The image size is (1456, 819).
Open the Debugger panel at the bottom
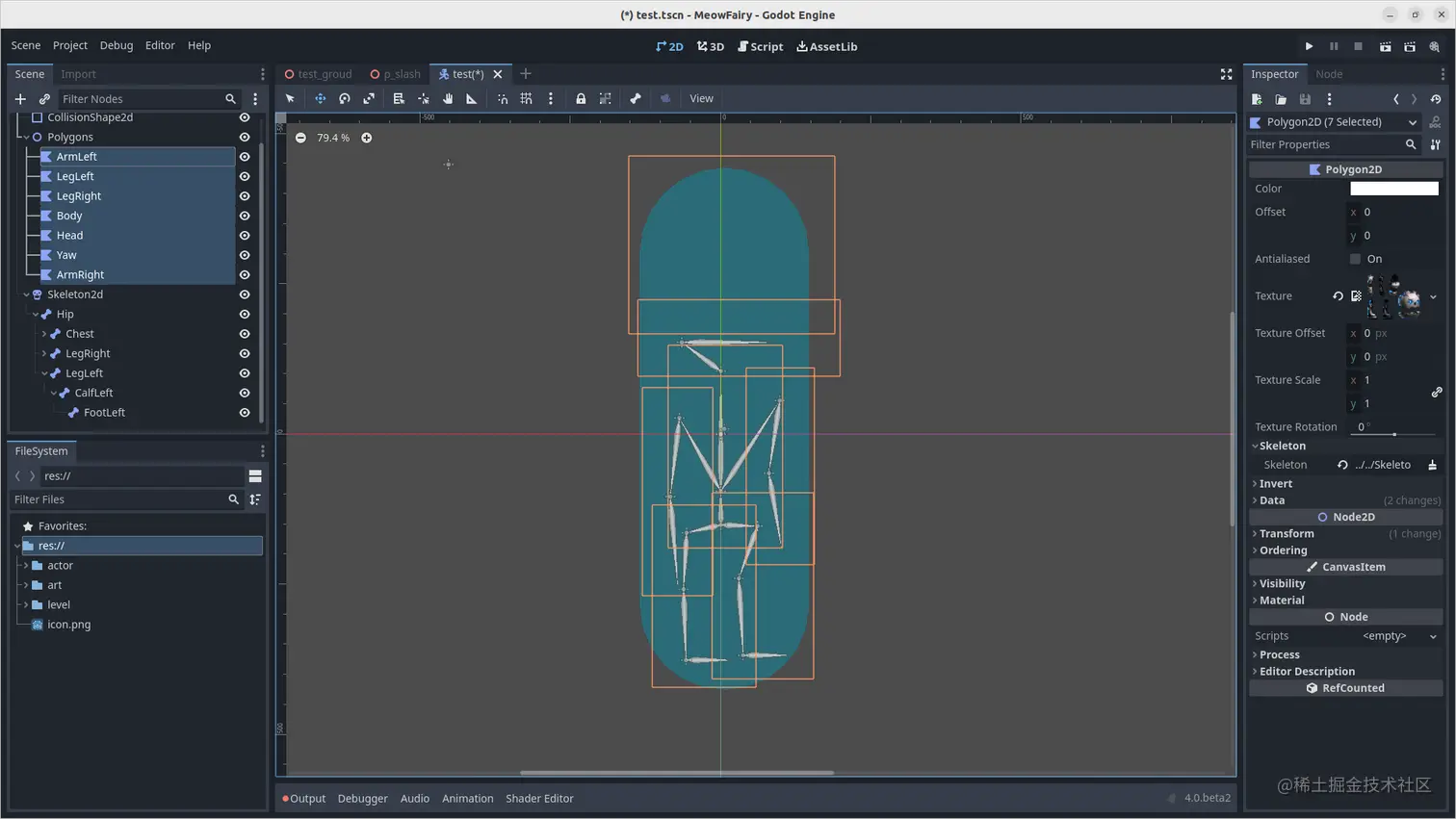click(x=362, y=798)
